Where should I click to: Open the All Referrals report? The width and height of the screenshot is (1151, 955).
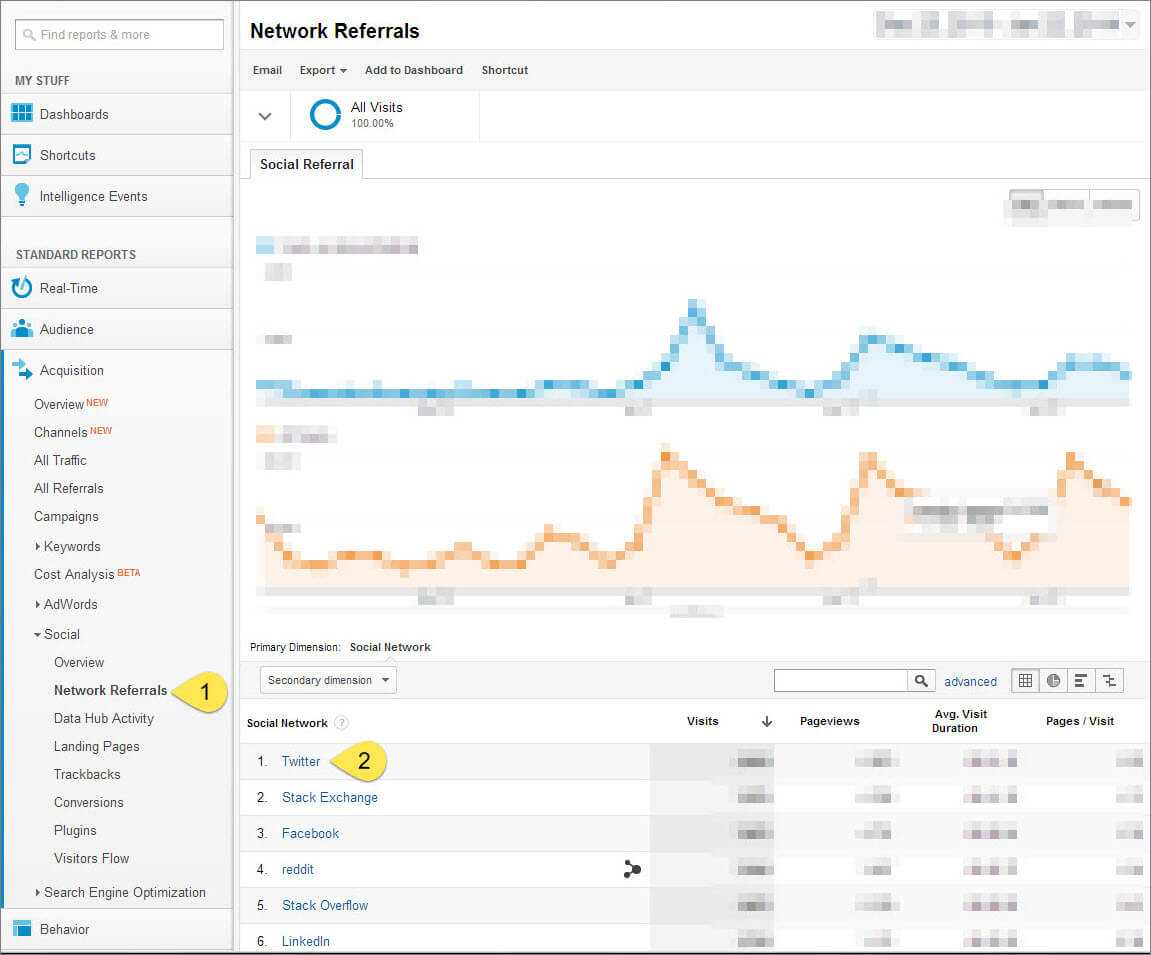tap(68, 487)
